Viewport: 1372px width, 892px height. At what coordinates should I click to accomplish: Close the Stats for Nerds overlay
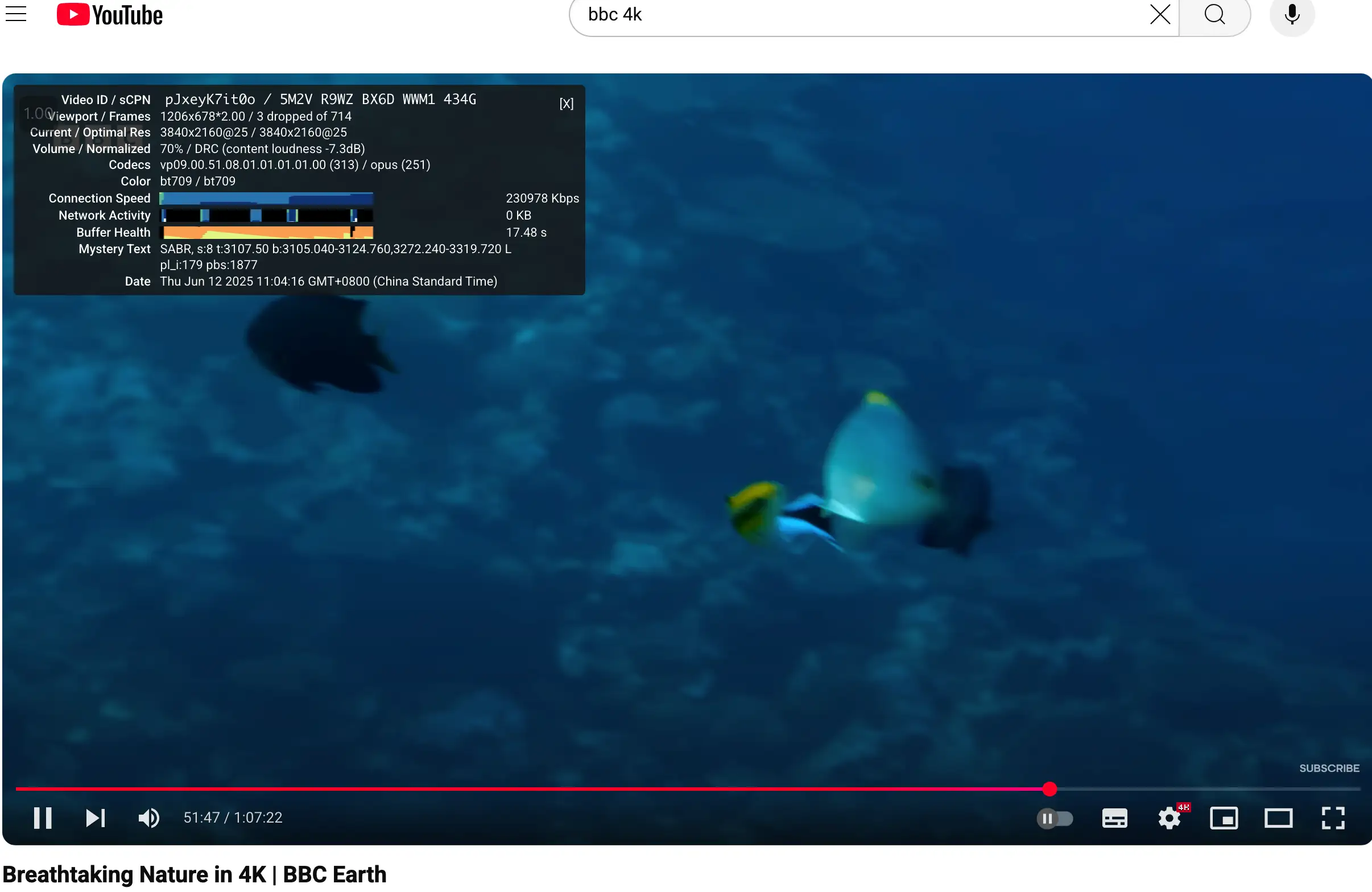tap(566, 104)
